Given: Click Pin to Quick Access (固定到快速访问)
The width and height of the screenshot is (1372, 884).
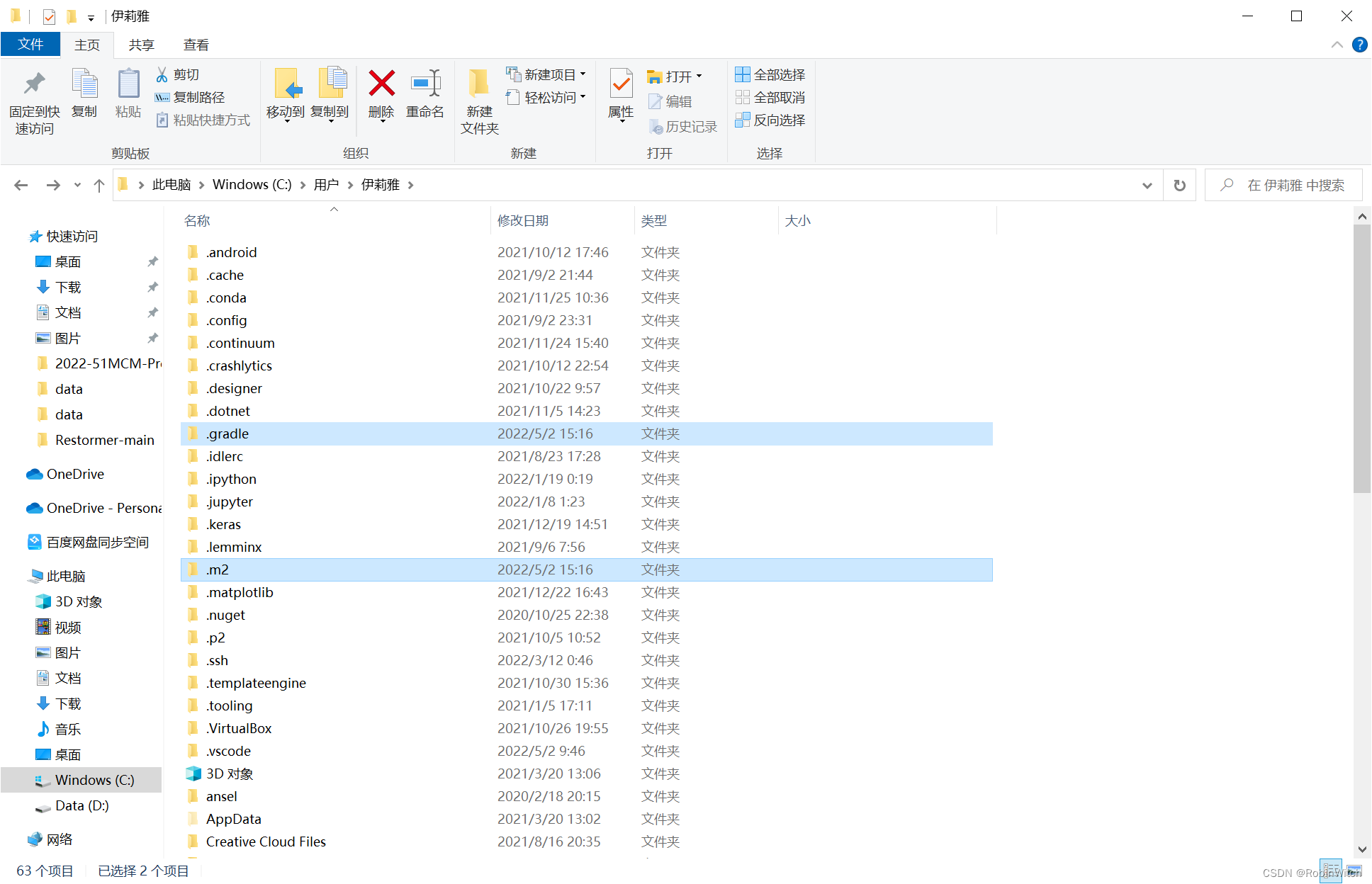Looking at the screenshot, I should (34, 84).
